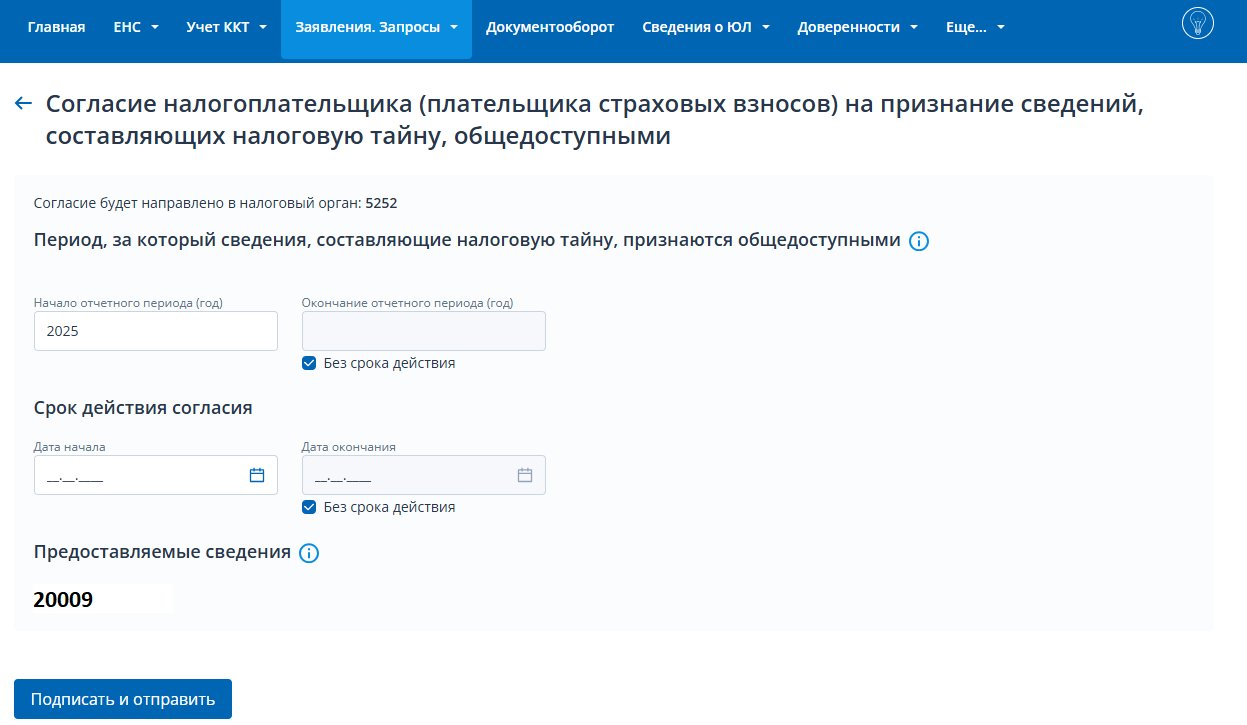
Task: Open info icon next to period heading
Action: pos(919,242)
